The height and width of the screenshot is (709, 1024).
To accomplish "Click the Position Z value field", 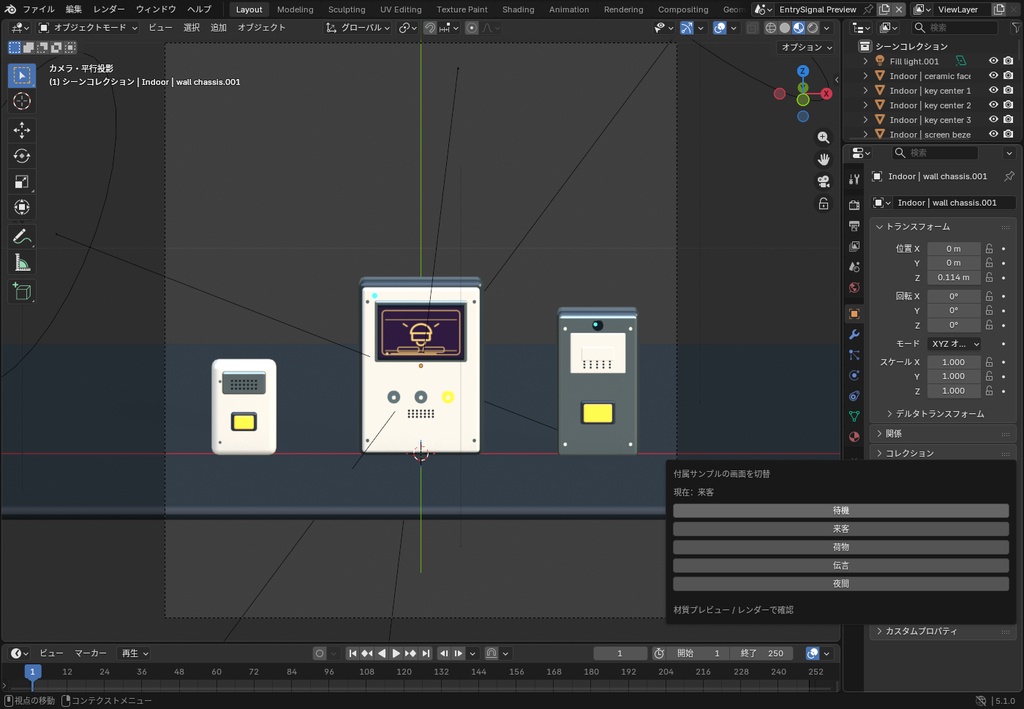I will coord(953,277).
